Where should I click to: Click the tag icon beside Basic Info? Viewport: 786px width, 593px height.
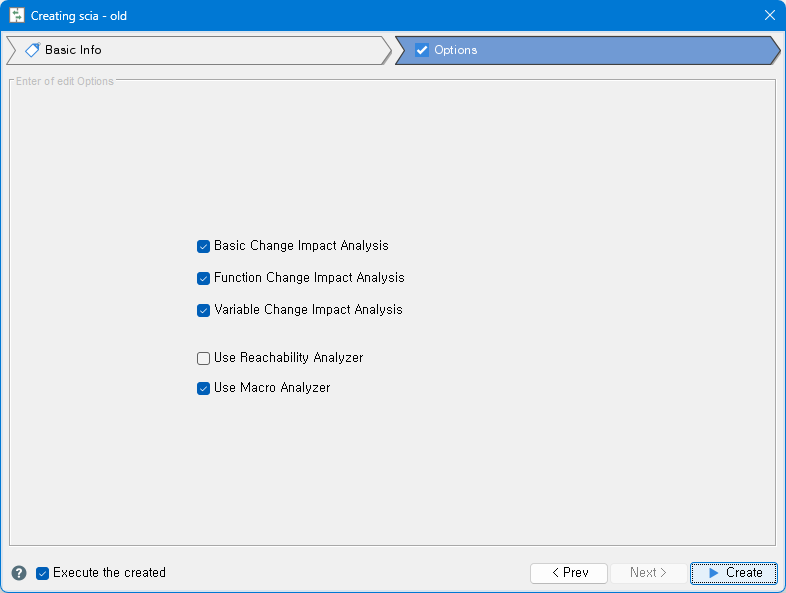point(32,50)
